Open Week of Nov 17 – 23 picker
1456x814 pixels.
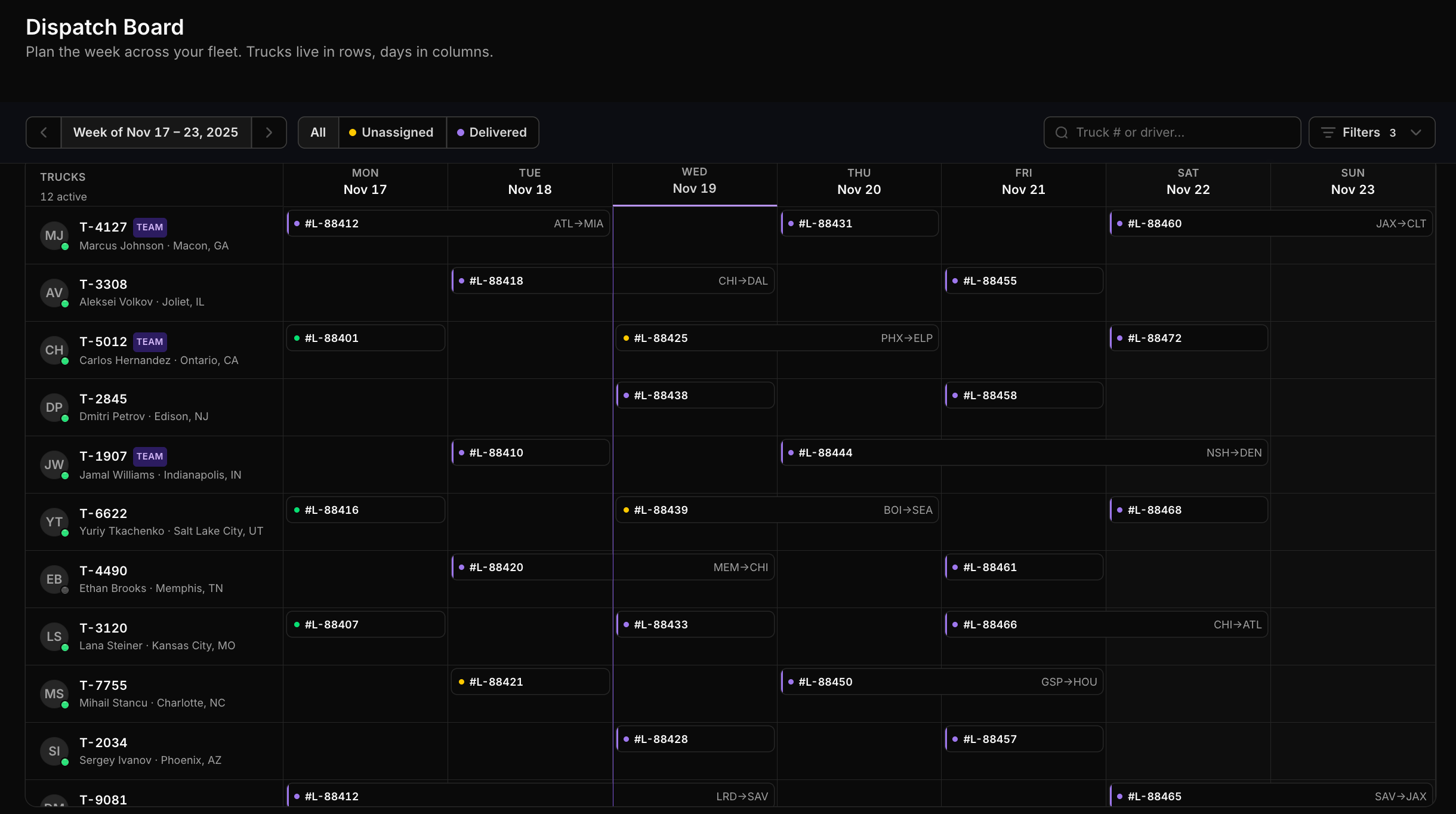click(156, 132)
